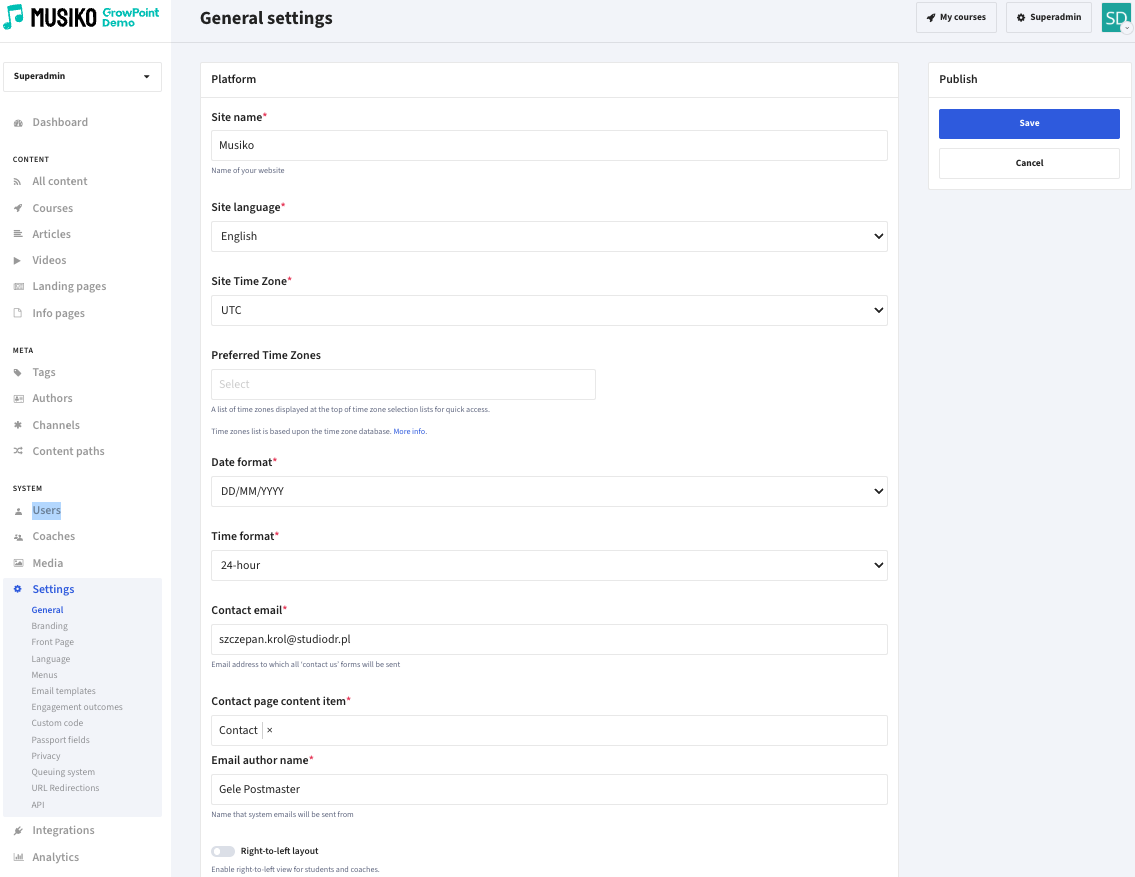The image size is (1135, 877).
Task: Open the API settings submenu
Action: click(38, 805)
